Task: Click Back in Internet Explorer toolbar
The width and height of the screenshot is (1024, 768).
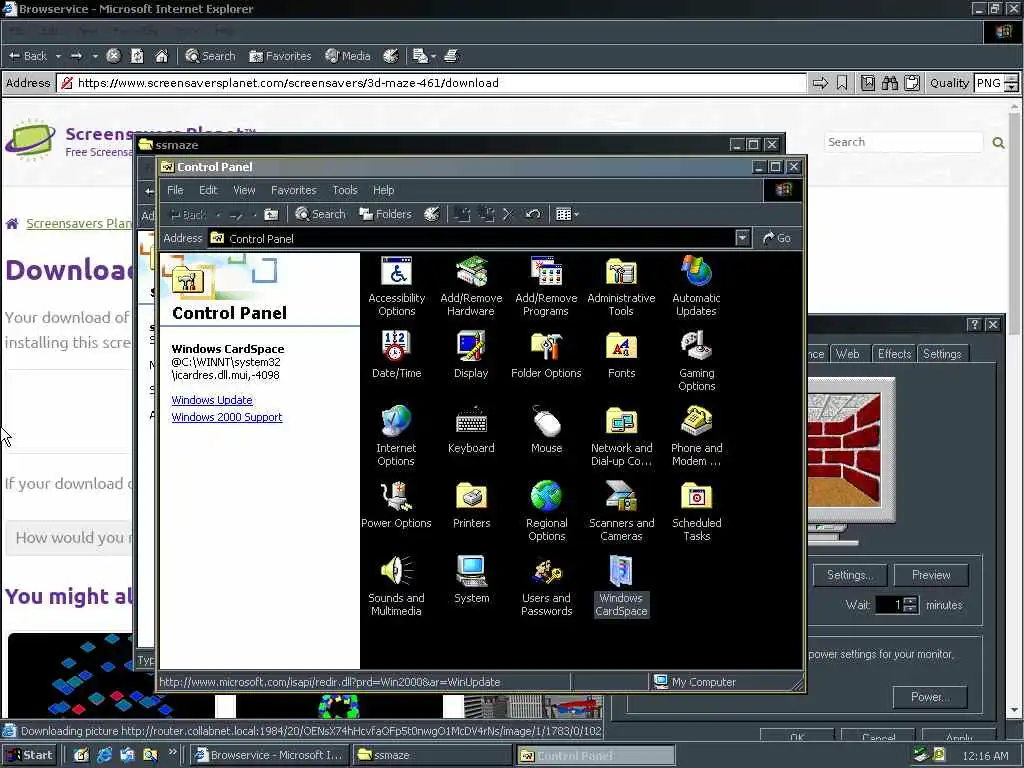Action: coord(28,56)
